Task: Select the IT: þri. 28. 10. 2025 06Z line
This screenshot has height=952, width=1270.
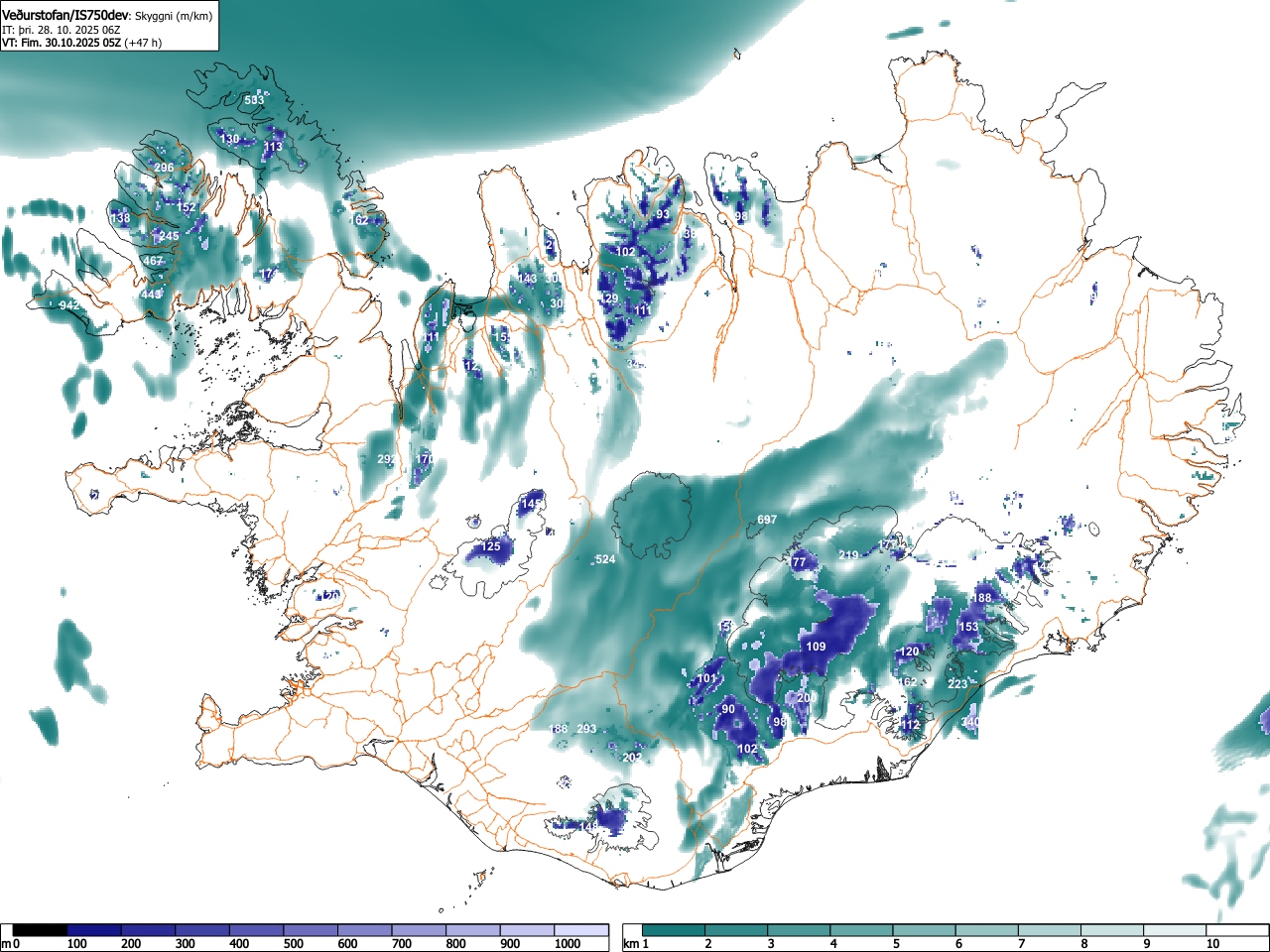Action: click(x=61, y=30)
